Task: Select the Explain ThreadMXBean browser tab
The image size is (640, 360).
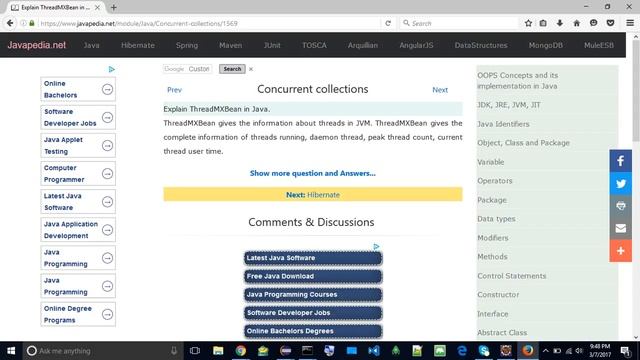Action: 55,7
